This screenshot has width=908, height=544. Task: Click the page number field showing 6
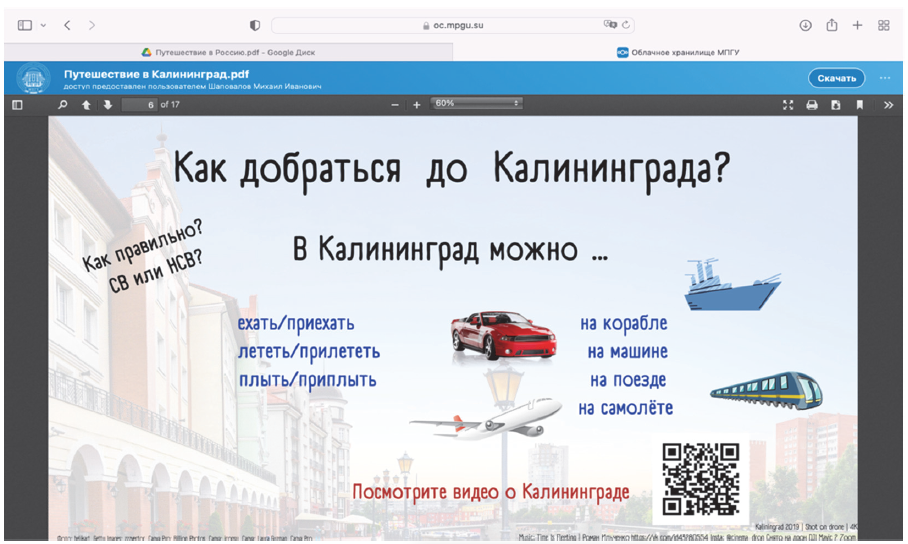point(140,104)
